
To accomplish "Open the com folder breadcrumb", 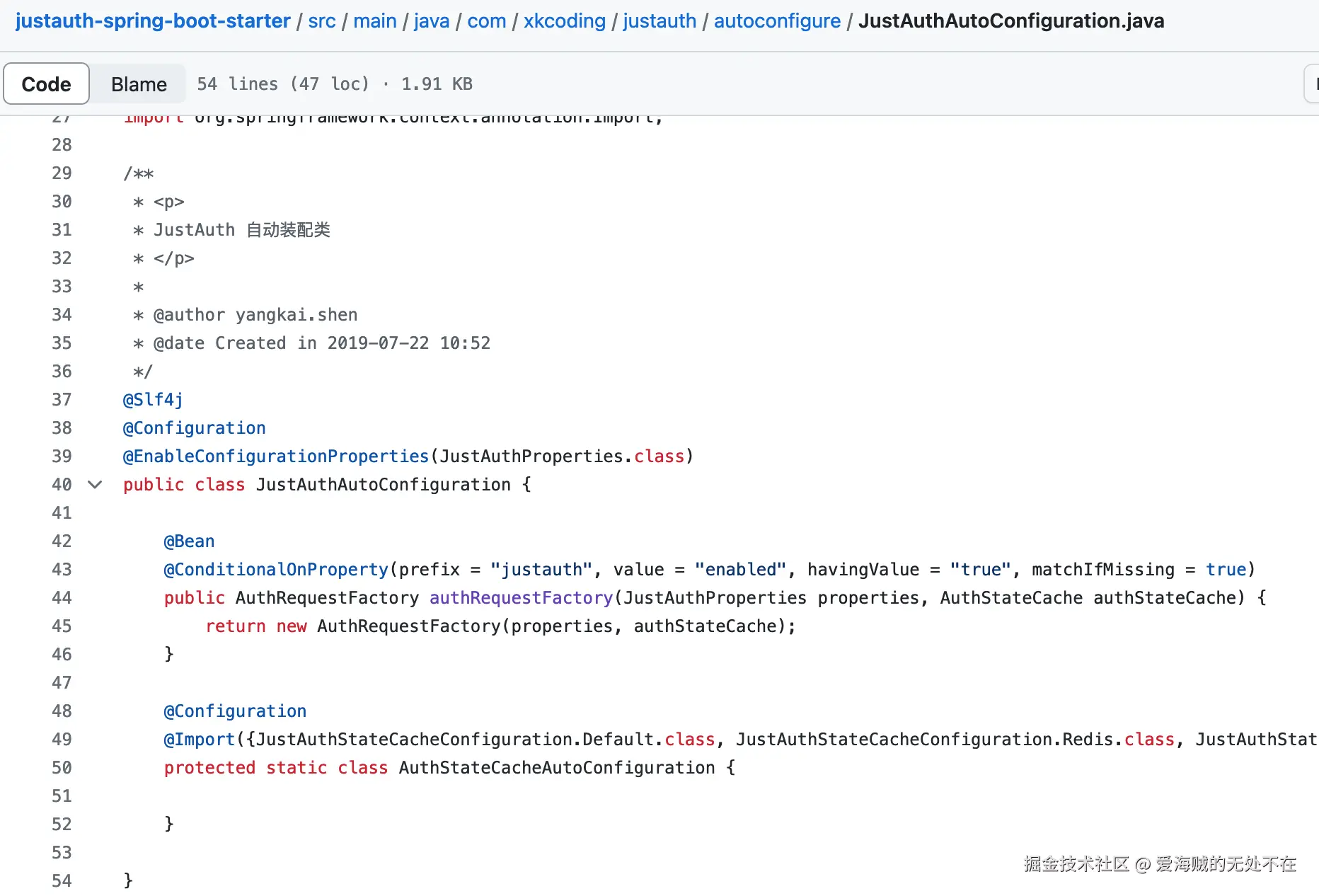I will click(x=487, y=21).
